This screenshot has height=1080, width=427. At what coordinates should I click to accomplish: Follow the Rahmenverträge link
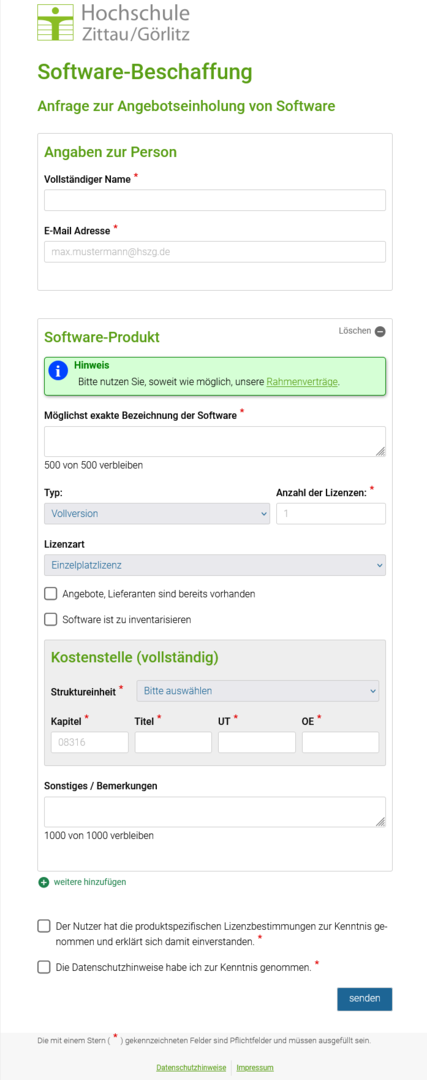302,381
